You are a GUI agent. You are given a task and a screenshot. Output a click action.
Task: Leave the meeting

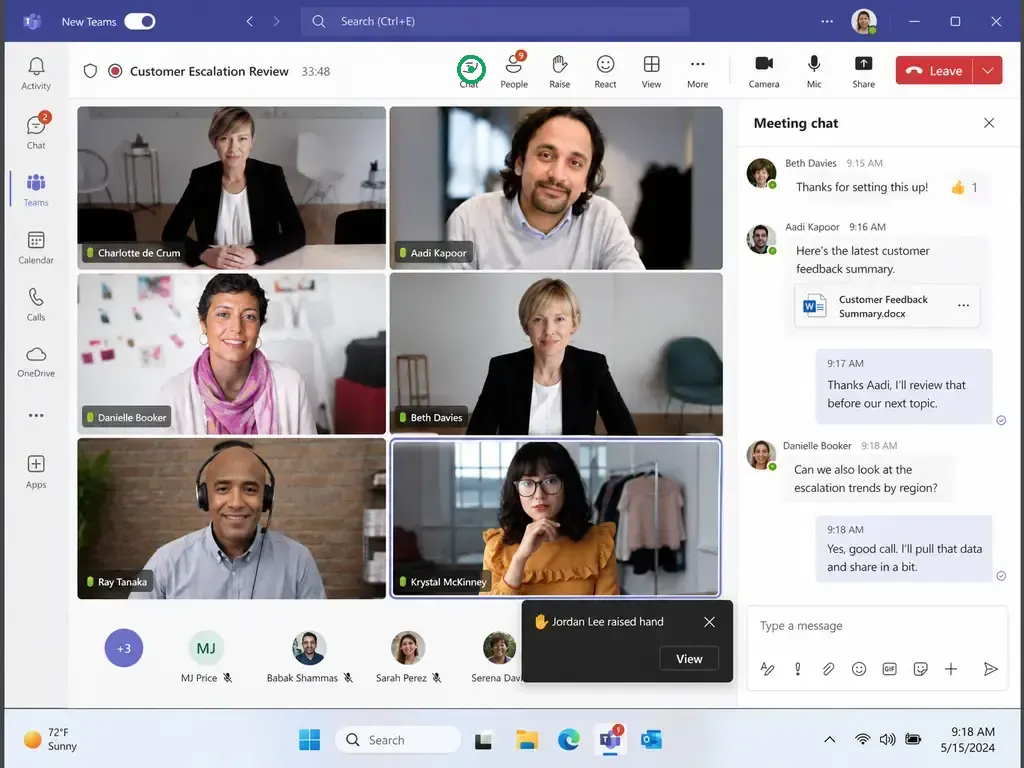(x=935, y=71)
